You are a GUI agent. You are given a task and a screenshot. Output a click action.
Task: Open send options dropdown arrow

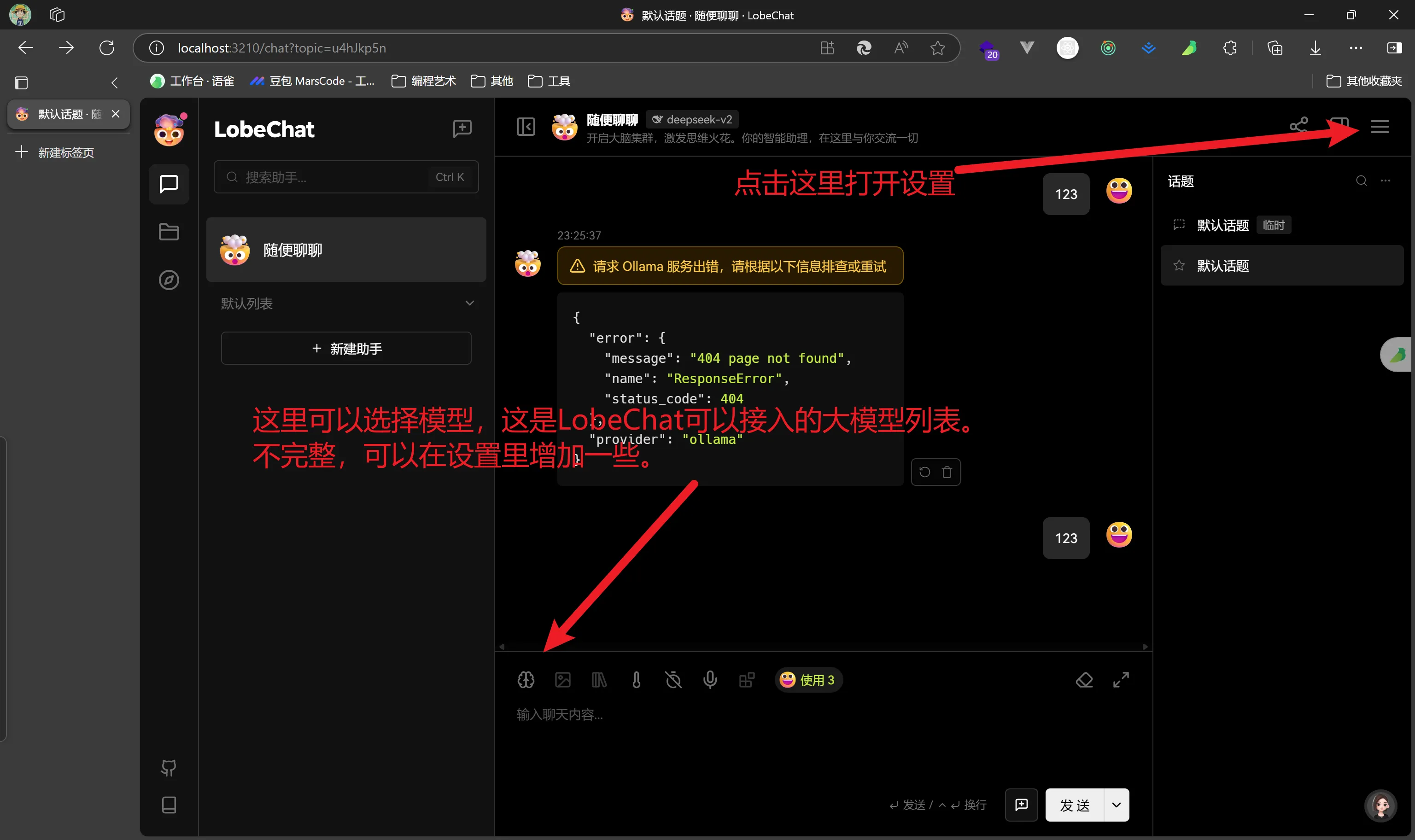pyautogui.click(x=1116, y=805)
